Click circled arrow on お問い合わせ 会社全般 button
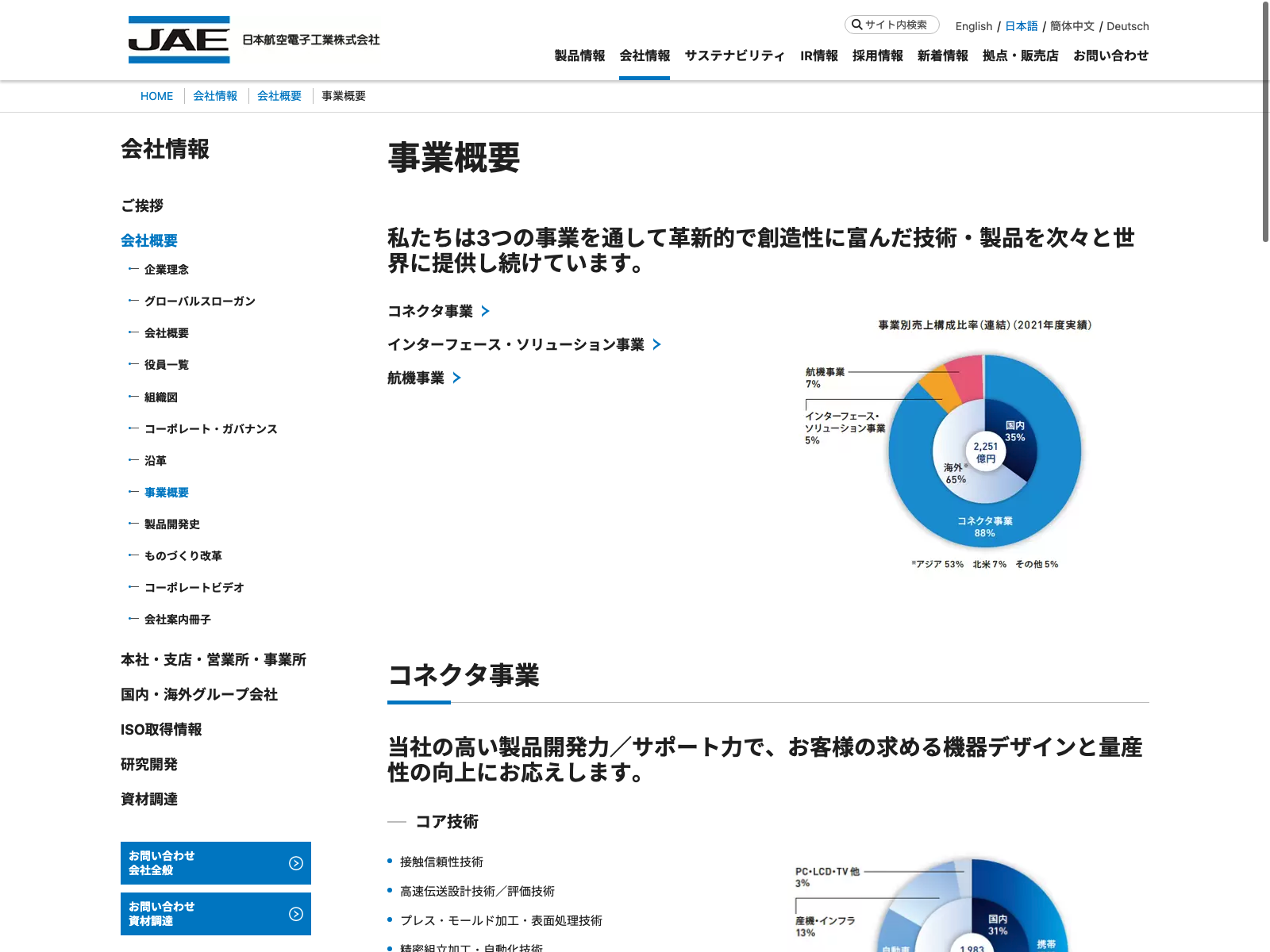The width and height of the screenshot is (1270, 952). [x=296, y=863]
